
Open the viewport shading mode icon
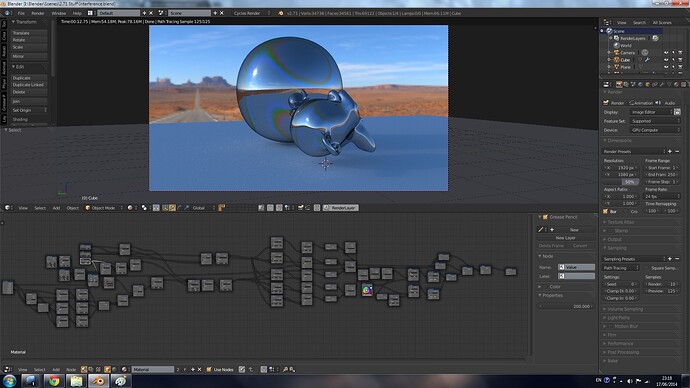click(131, 208)
